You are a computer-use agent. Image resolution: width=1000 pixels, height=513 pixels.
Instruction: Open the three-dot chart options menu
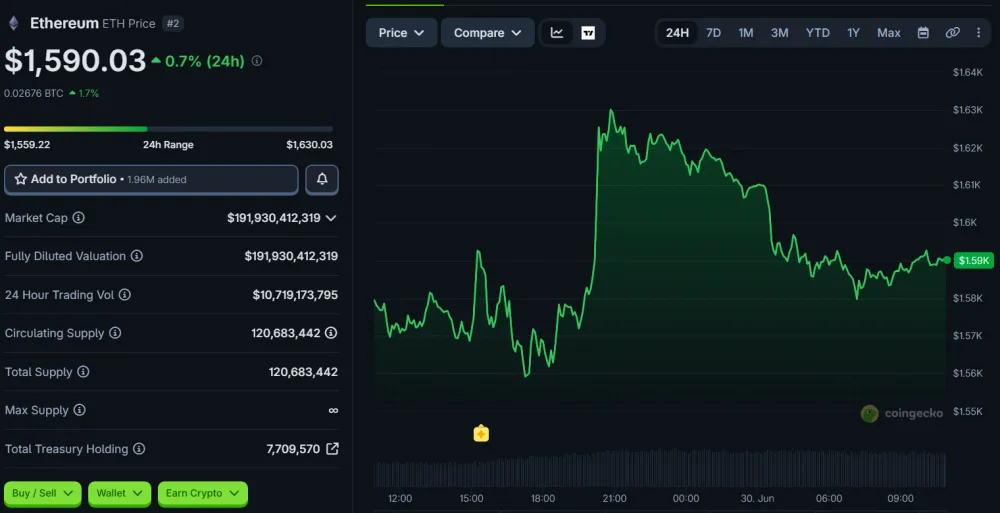click(979, 33)
